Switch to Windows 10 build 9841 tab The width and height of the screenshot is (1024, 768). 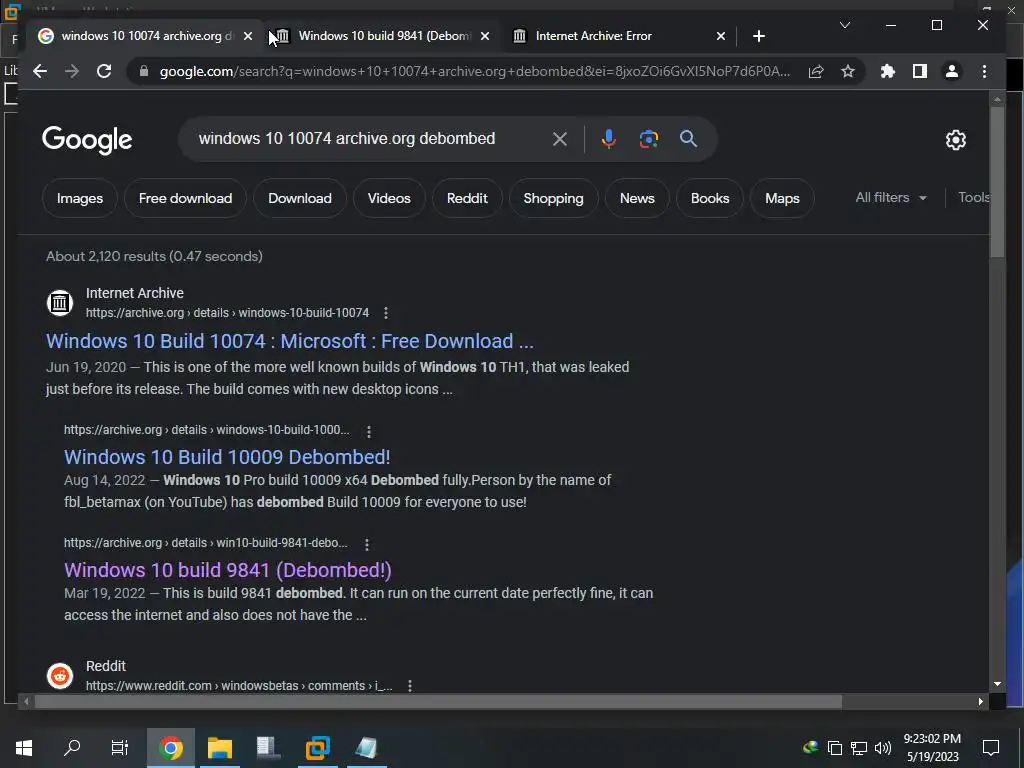tap(383, 36)
